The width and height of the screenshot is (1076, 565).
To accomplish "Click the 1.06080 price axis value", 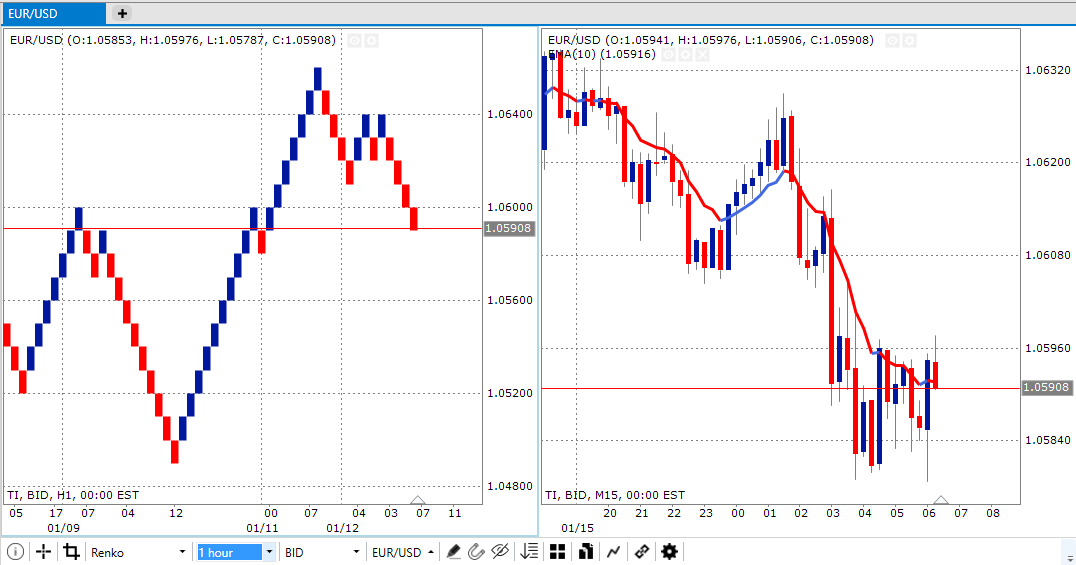I will (1047, 255).
